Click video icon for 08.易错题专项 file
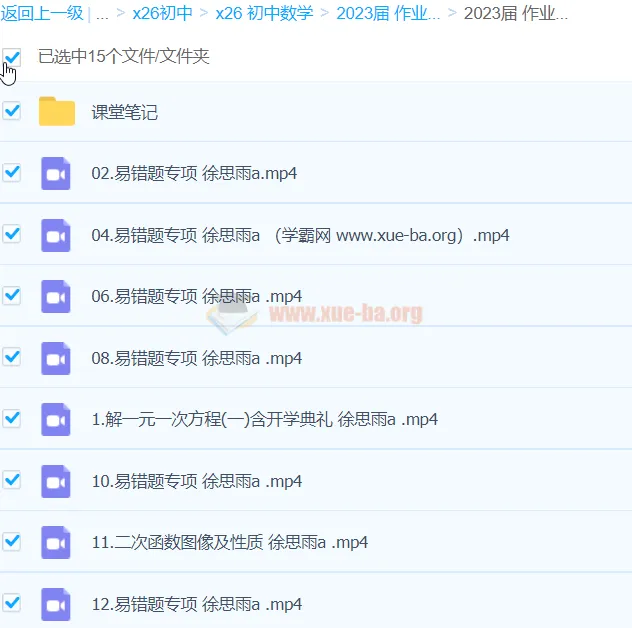Screen dimensions: 632x628 (x=56, y=358)
